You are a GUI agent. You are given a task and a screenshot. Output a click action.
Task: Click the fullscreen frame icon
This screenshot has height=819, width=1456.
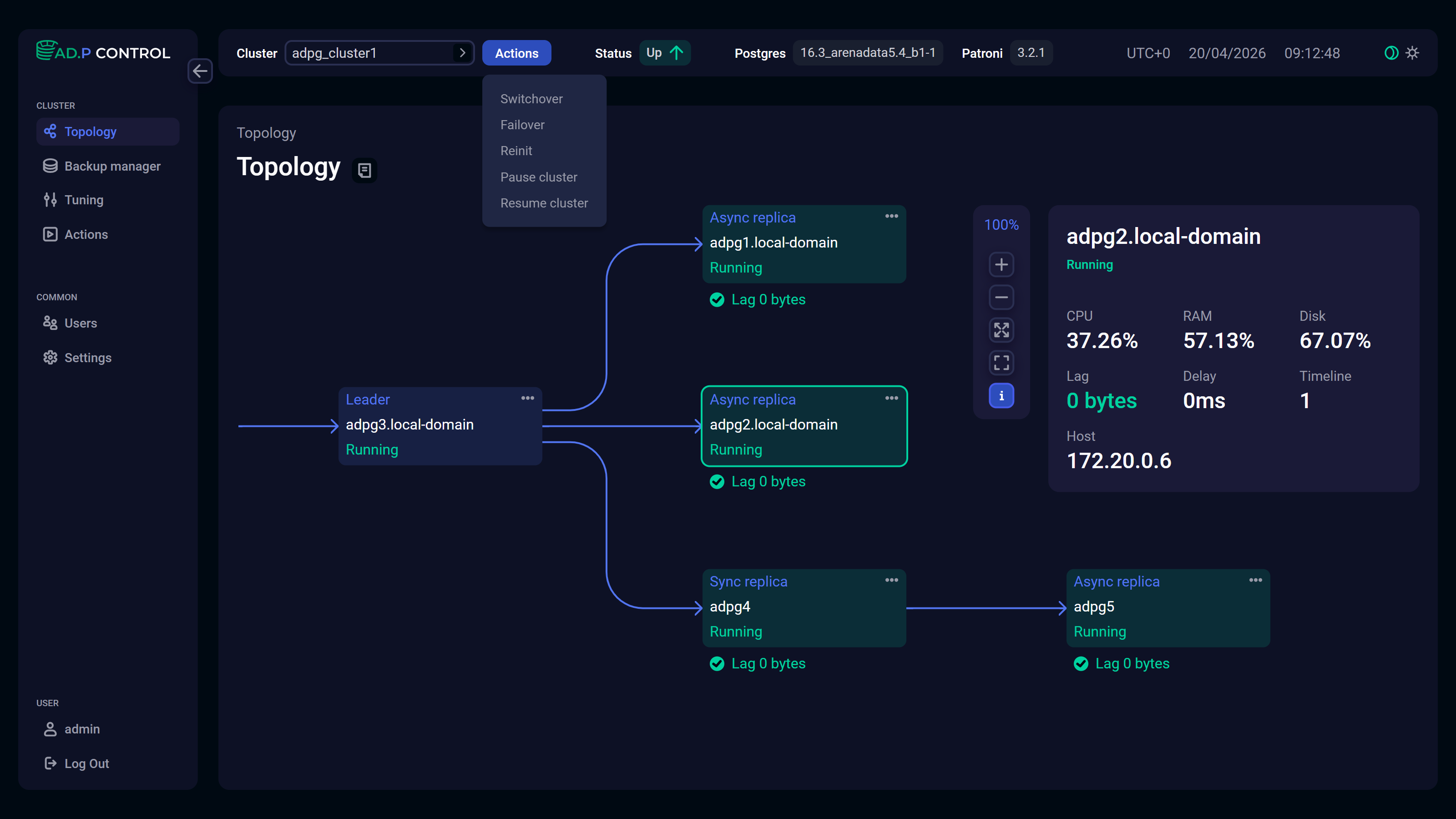click(x=1001, y=363)
